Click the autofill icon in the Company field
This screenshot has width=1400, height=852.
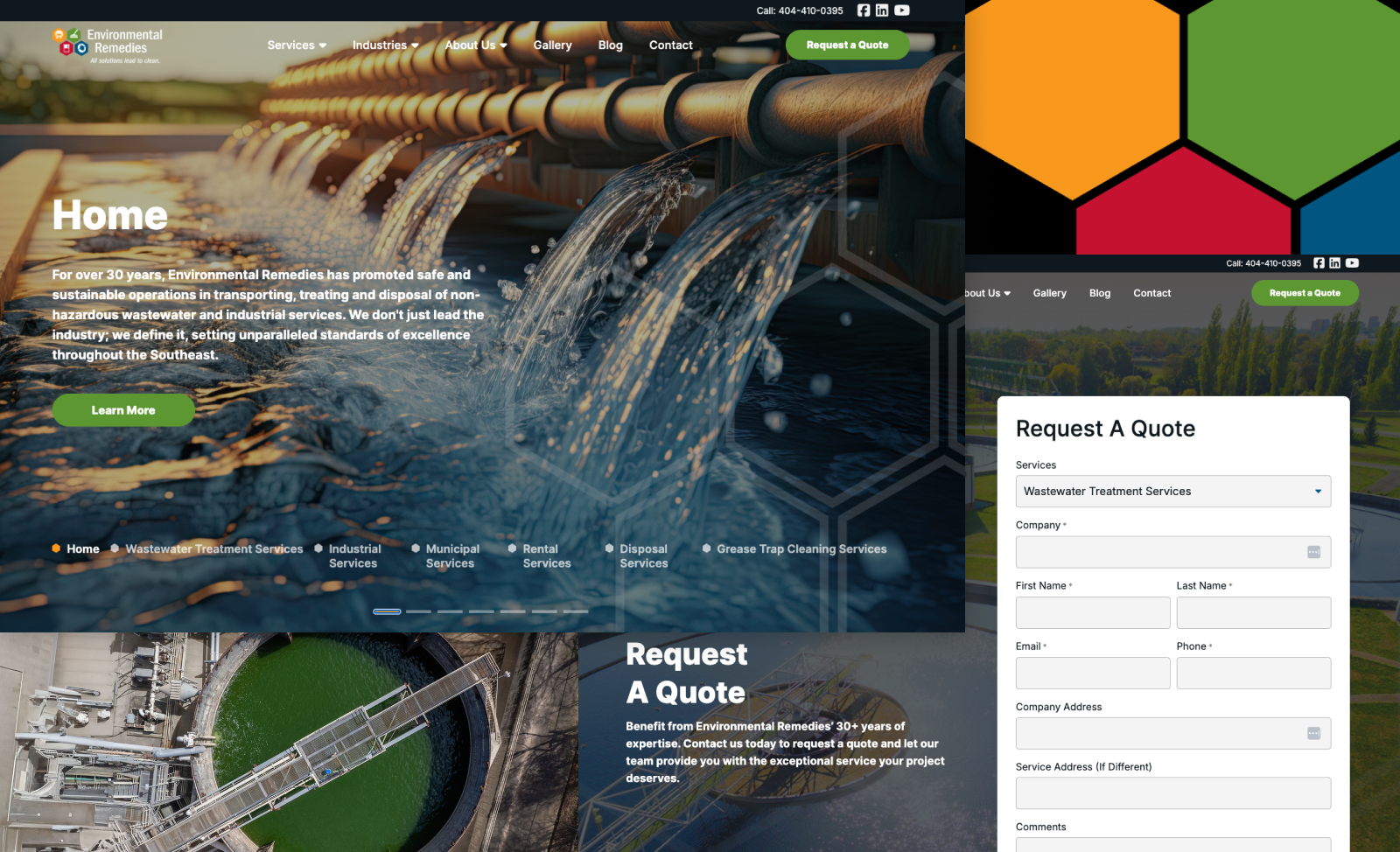[x=1313, y=552]
